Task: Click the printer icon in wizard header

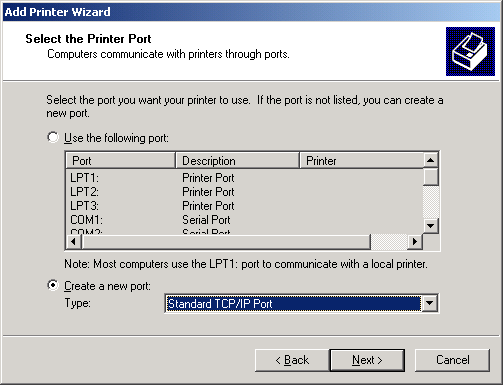Action: point(470,51)
